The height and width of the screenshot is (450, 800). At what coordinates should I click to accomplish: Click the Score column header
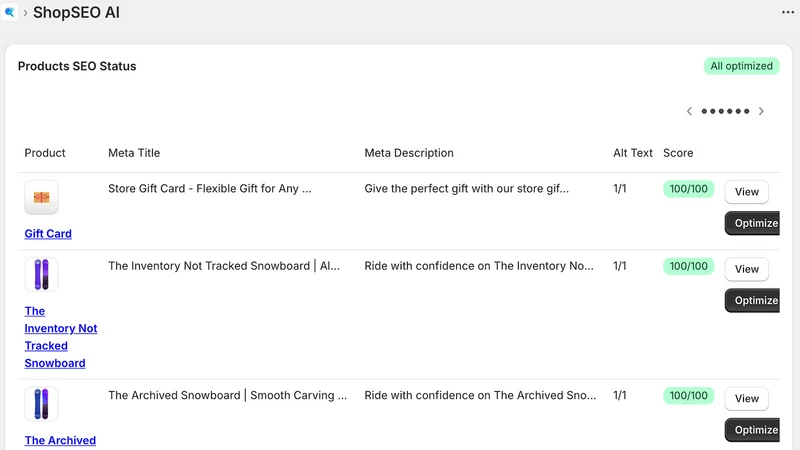(678, 153)
